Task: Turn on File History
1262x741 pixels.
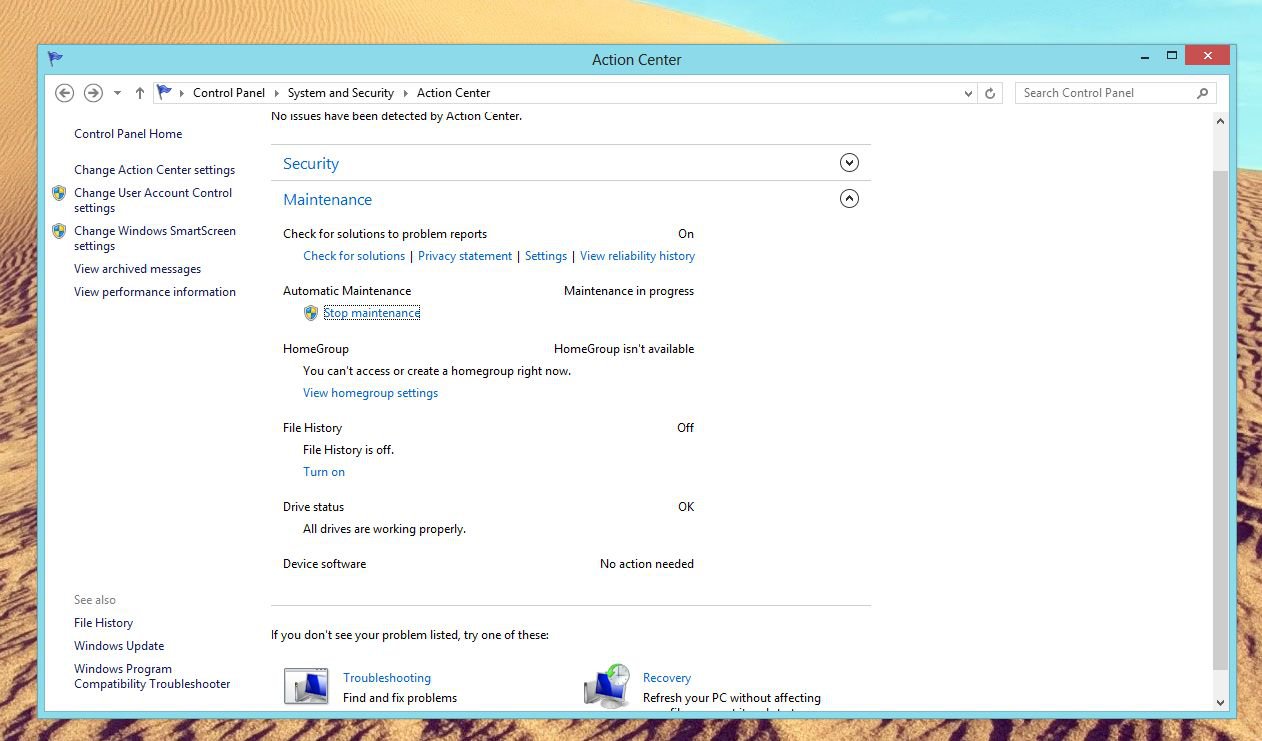Action: (324, 472)
